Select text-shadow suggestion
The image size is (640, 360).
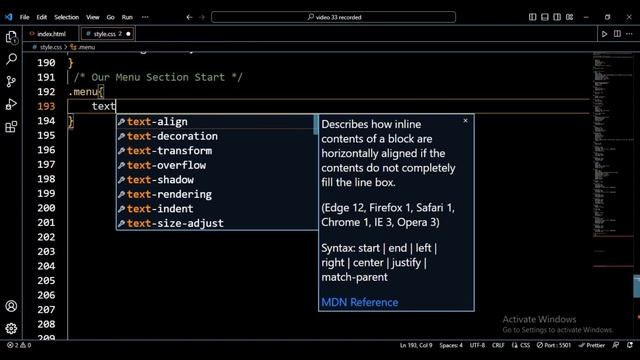[215, 180]
